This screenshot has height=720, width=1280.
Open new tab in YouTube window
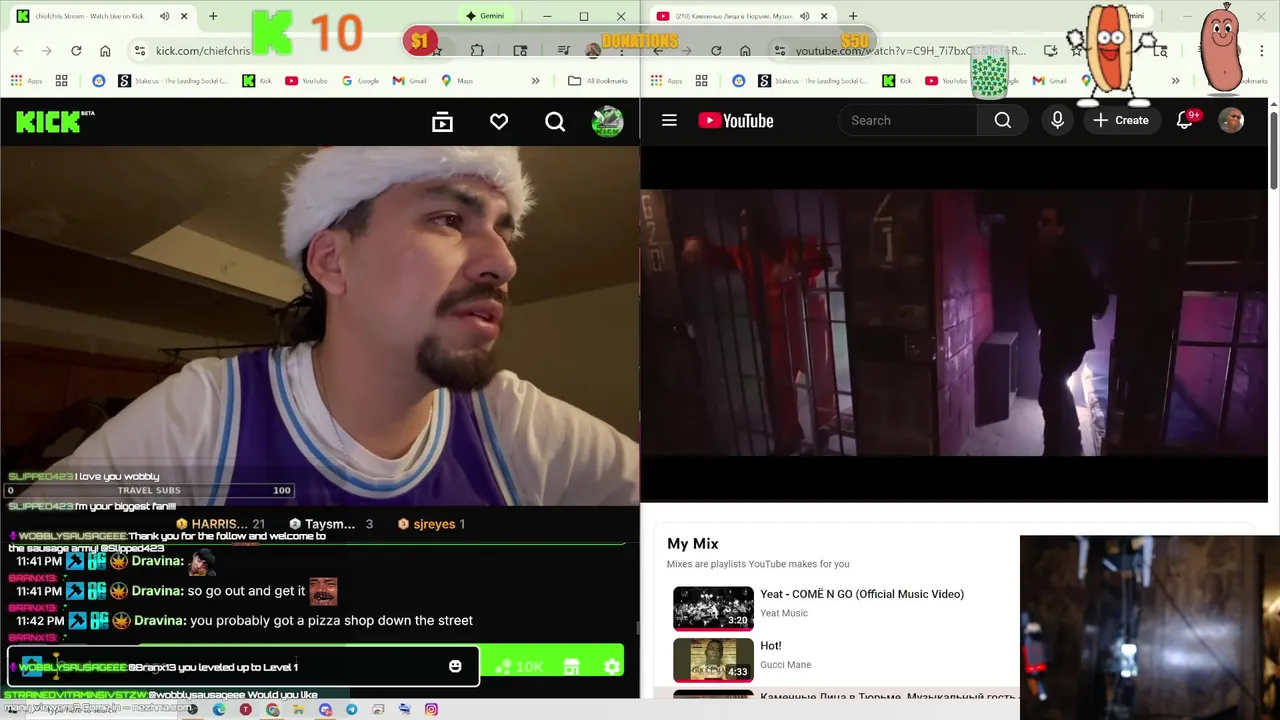(853, 16)
